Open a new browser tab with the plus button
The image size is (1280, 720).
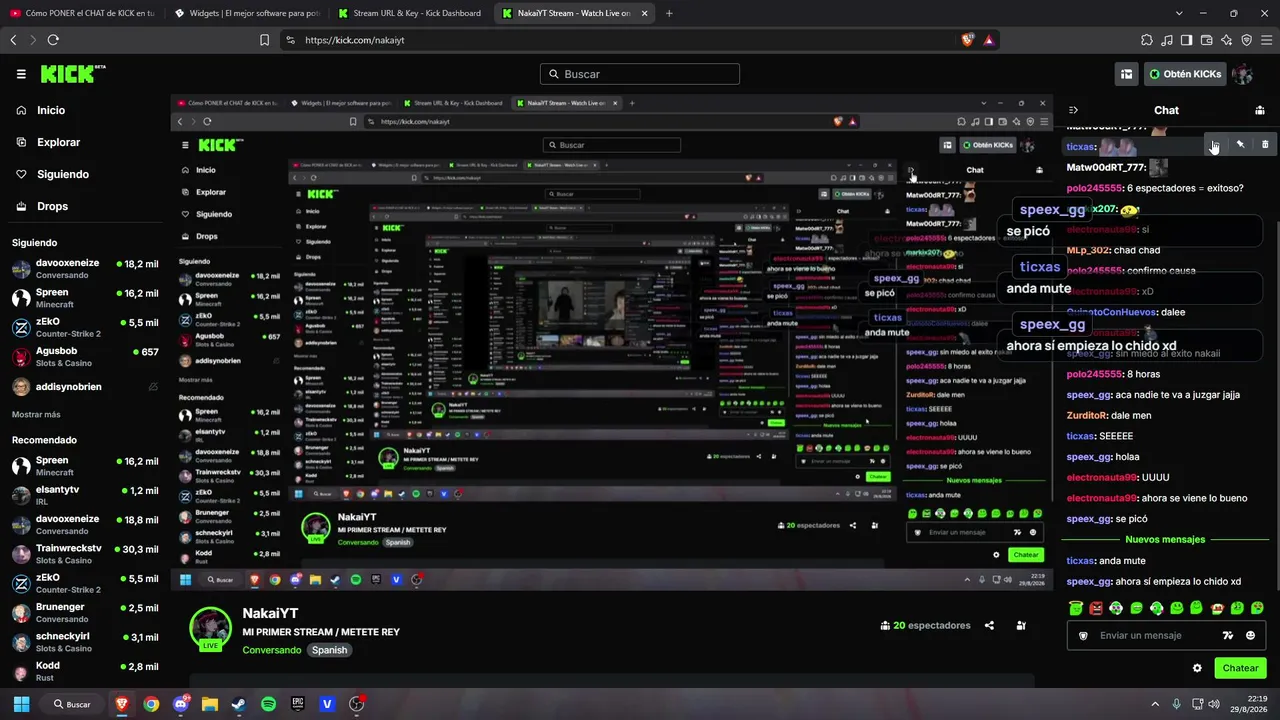tap(669, 13)
